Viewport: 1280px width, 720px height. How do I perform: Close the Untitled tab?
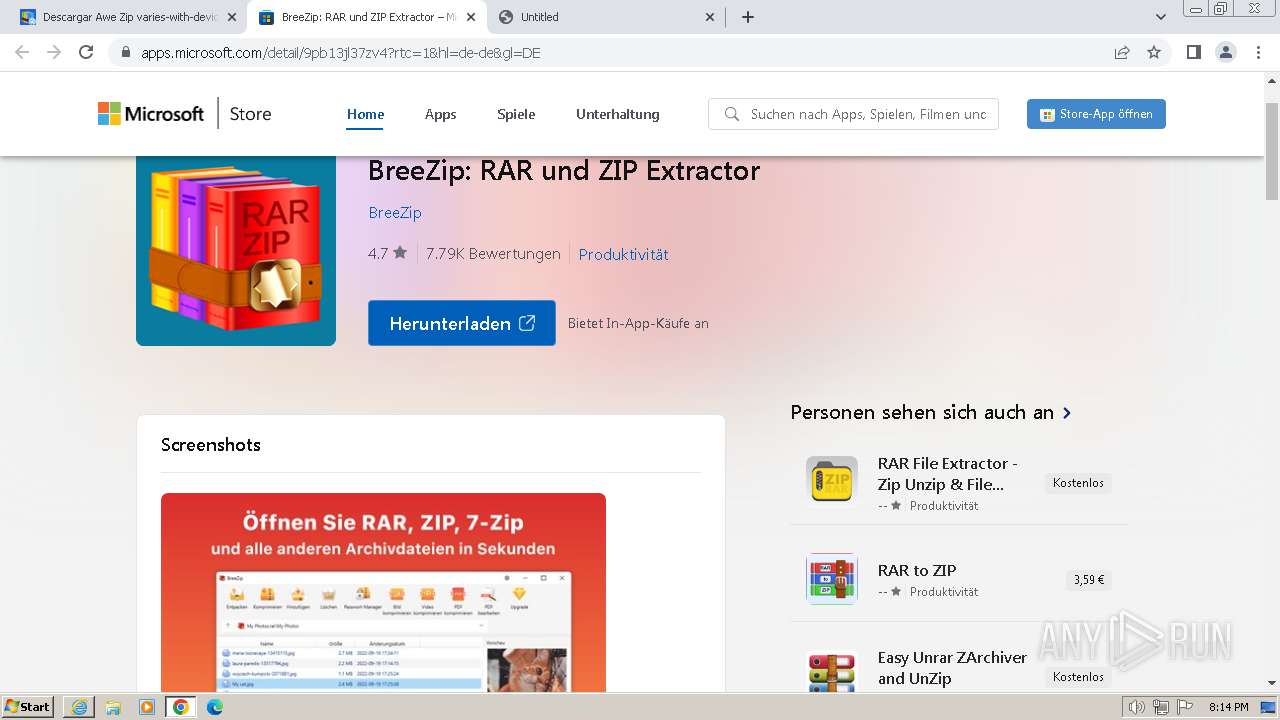coord(710,17)
